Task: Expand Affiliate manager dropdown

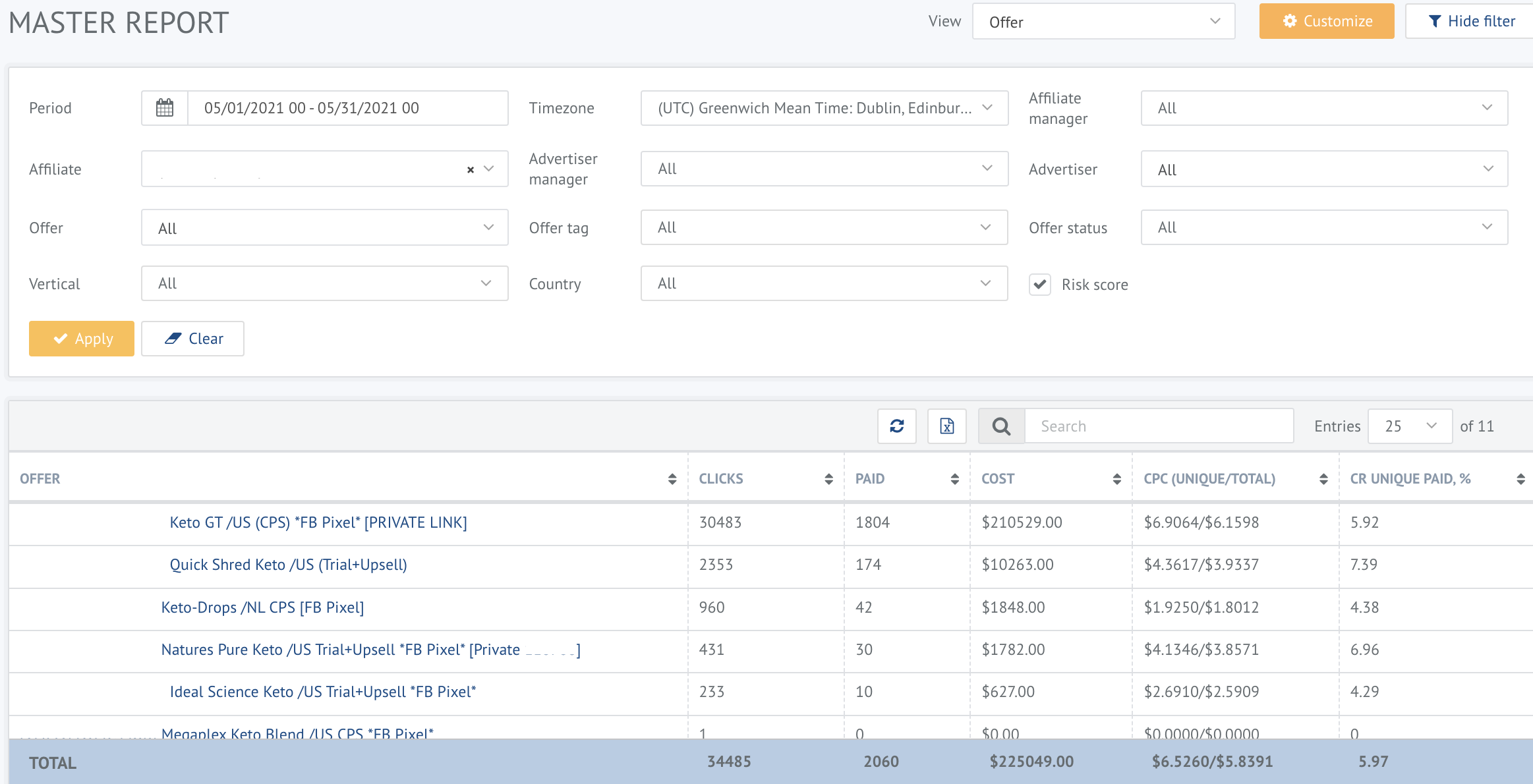Action: click(x=1324, y=108)
